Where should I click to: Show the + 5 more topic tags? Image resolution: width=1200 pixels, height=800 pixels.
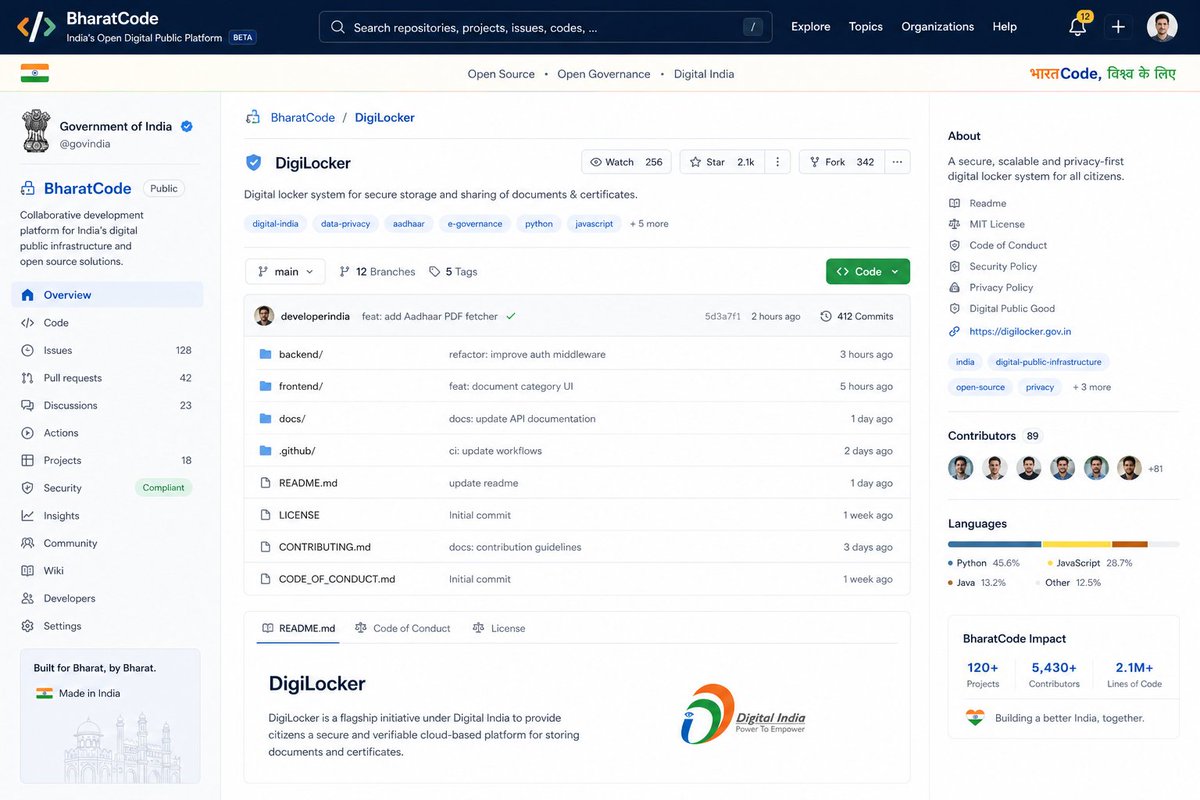[x=649, y=224]
